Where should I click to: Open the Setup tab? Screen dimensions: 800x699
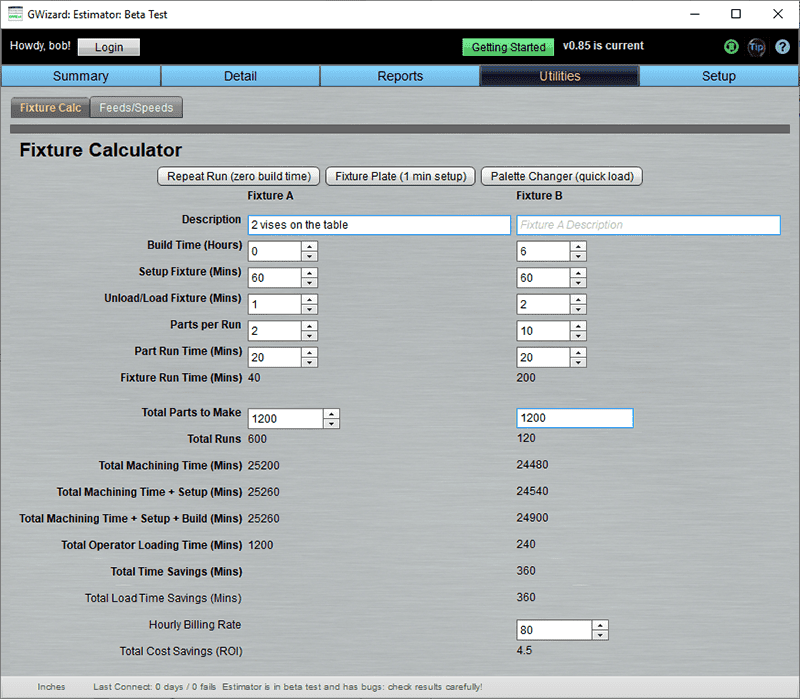coord(719,75)
